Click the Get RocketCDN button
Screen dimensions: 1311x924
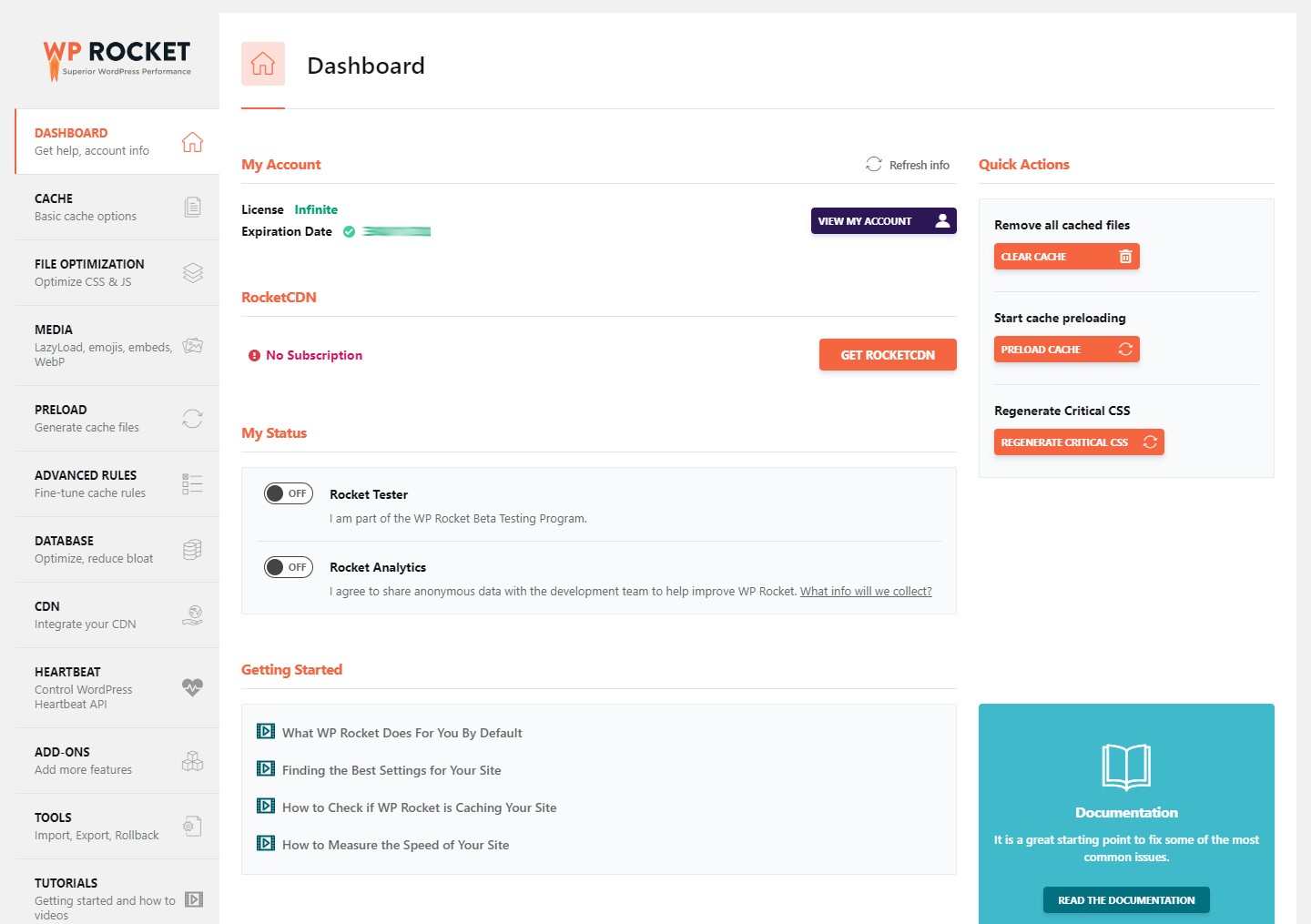888,355
